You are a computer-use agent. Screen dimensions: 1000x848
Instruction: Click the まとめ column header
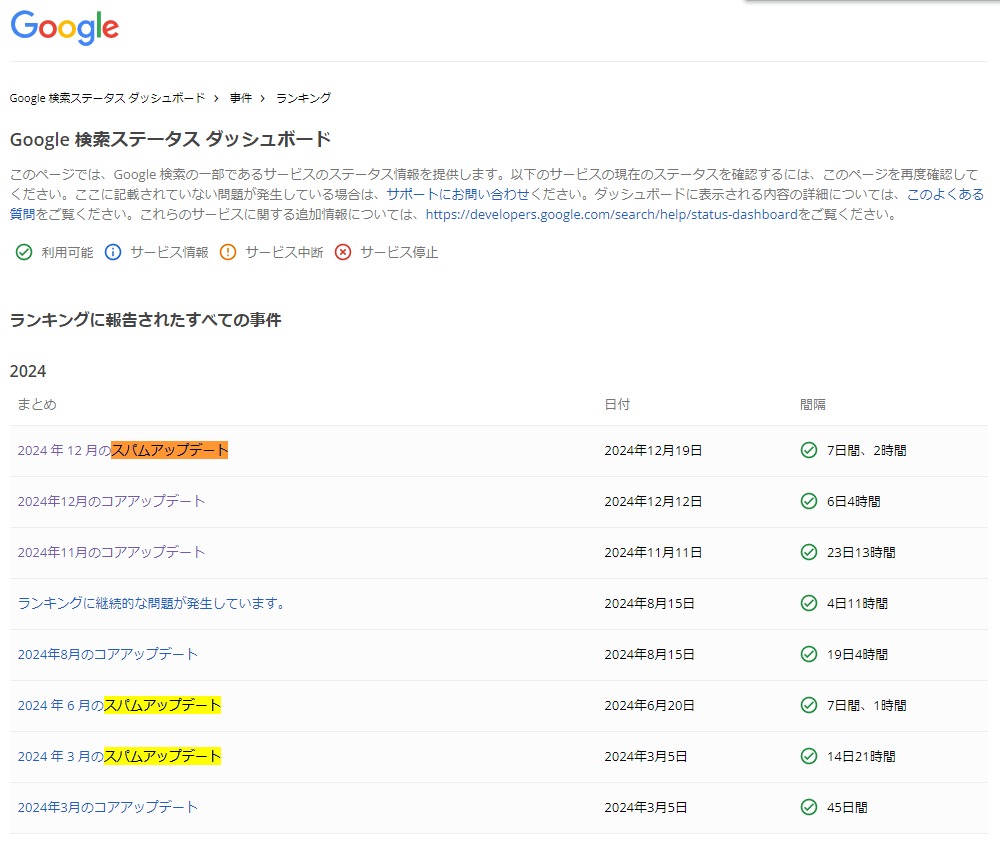(x=37, y=404)
